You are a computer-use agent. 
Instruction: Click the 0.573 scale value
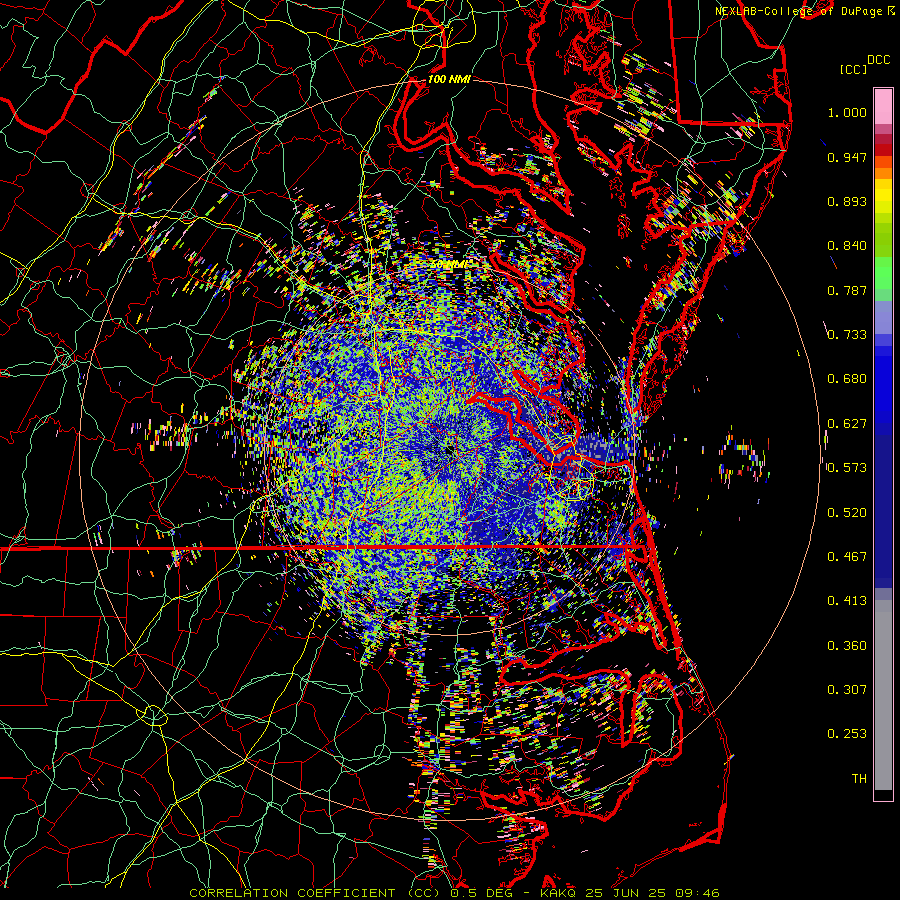click(847, 468)
